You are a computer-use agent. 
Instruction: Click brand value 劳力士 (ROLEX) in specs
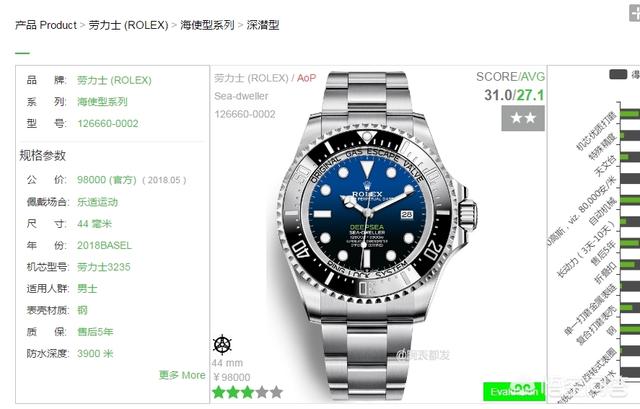114,80
